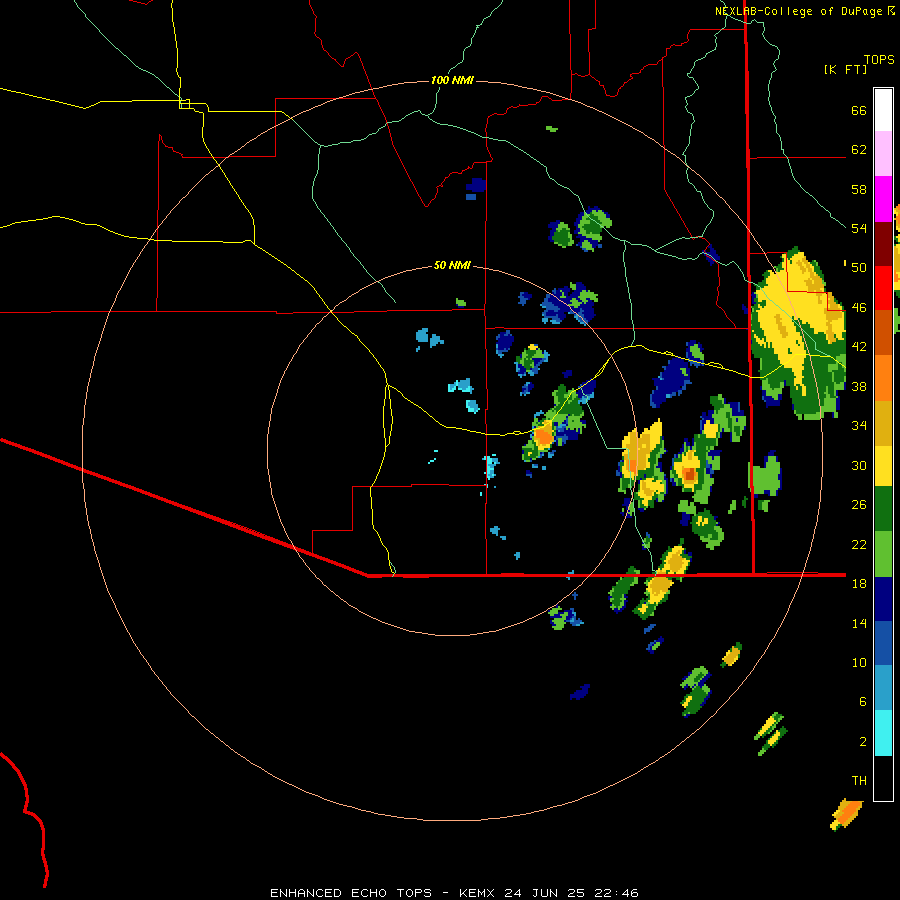
Task: Click the '10' legend value
Action: pos(859,663)
